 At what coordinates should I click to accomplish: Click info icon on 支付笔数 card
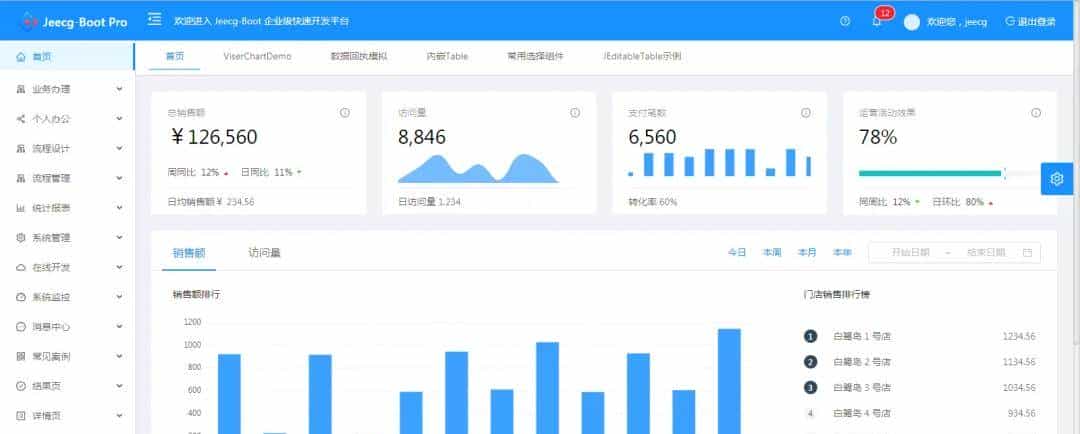click(805, 113)
